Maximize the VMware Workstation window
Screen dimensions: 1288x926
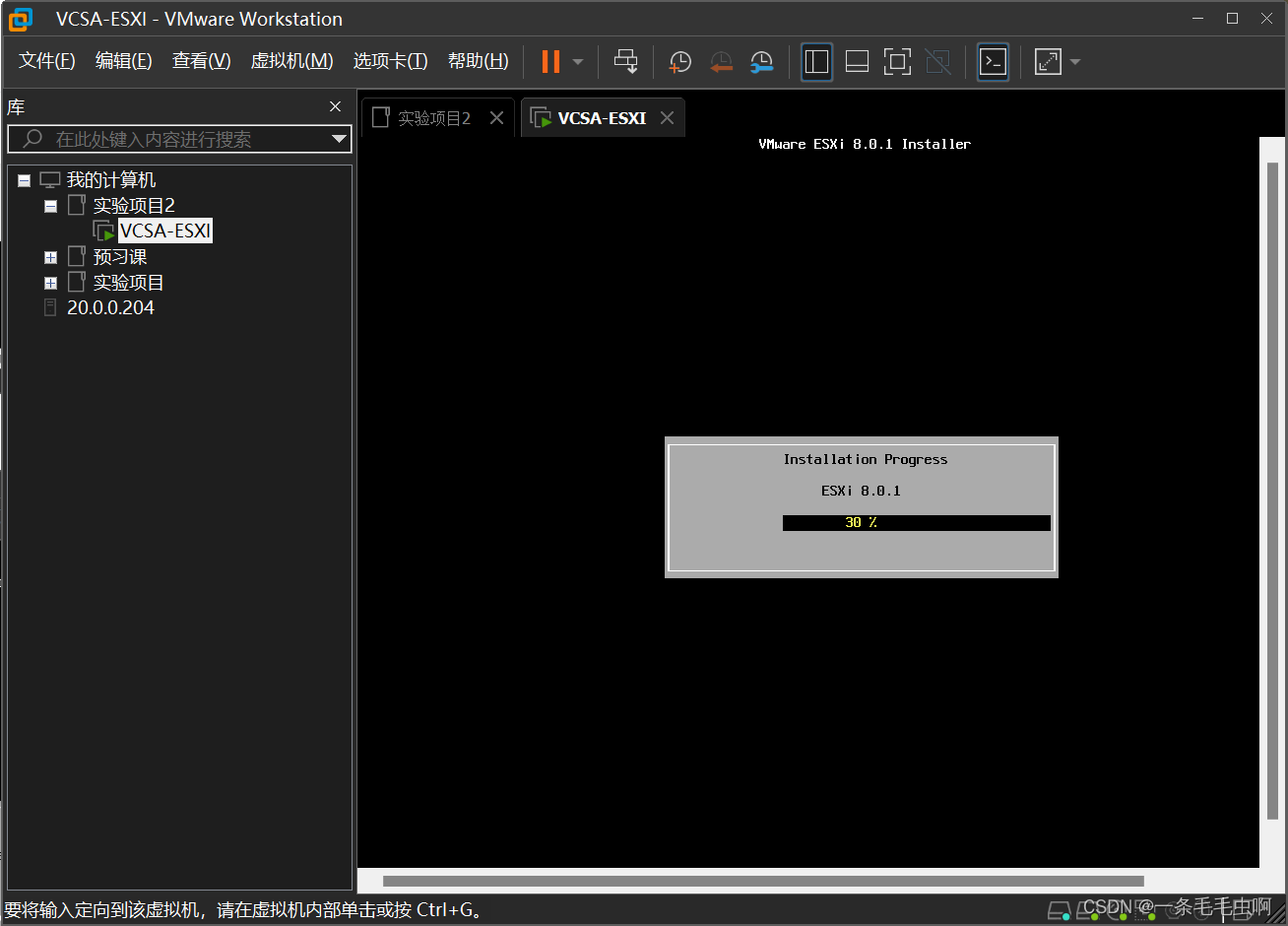(1232, 19)
